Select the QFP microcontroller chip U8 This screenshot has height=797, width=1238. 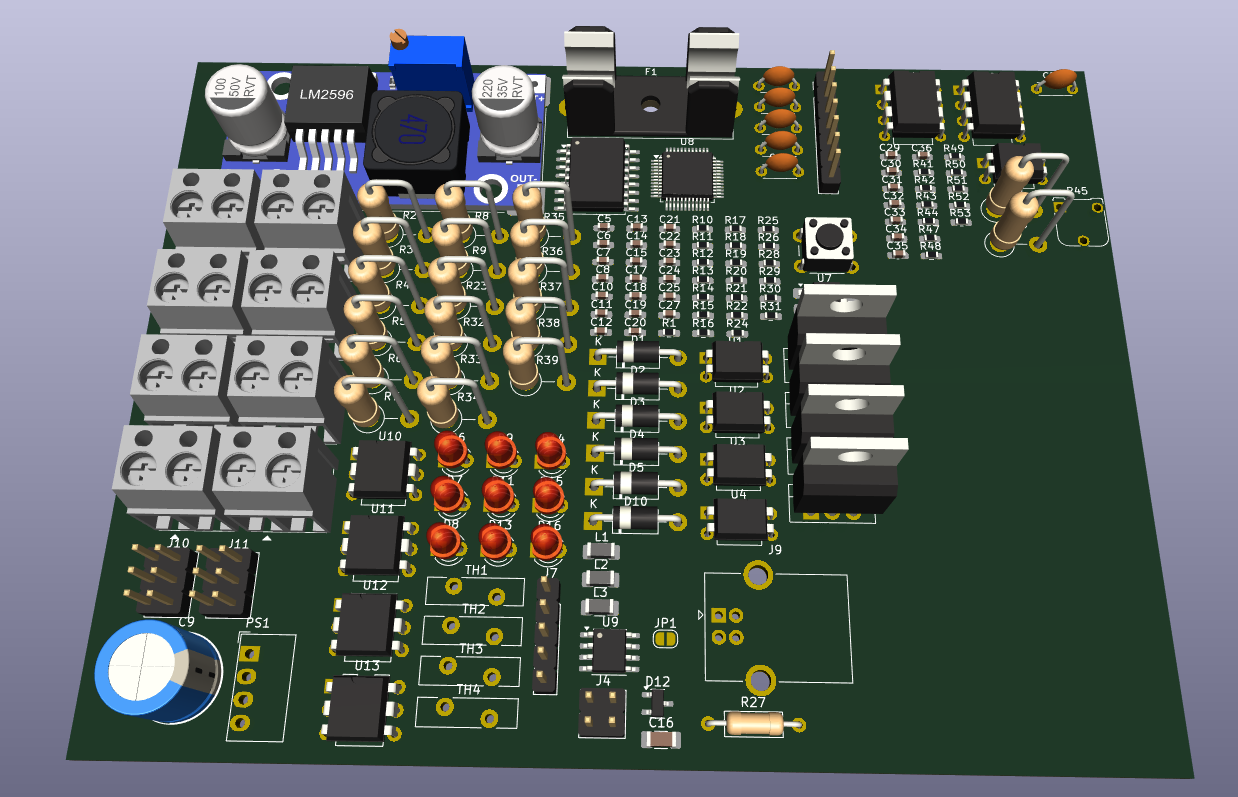[x=688, y=175]
